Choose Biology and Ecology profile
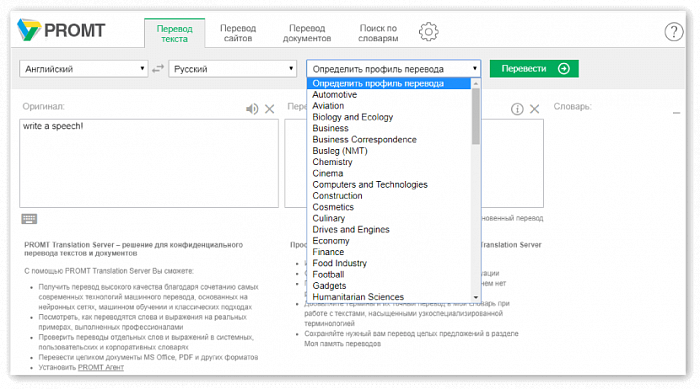 389,117
